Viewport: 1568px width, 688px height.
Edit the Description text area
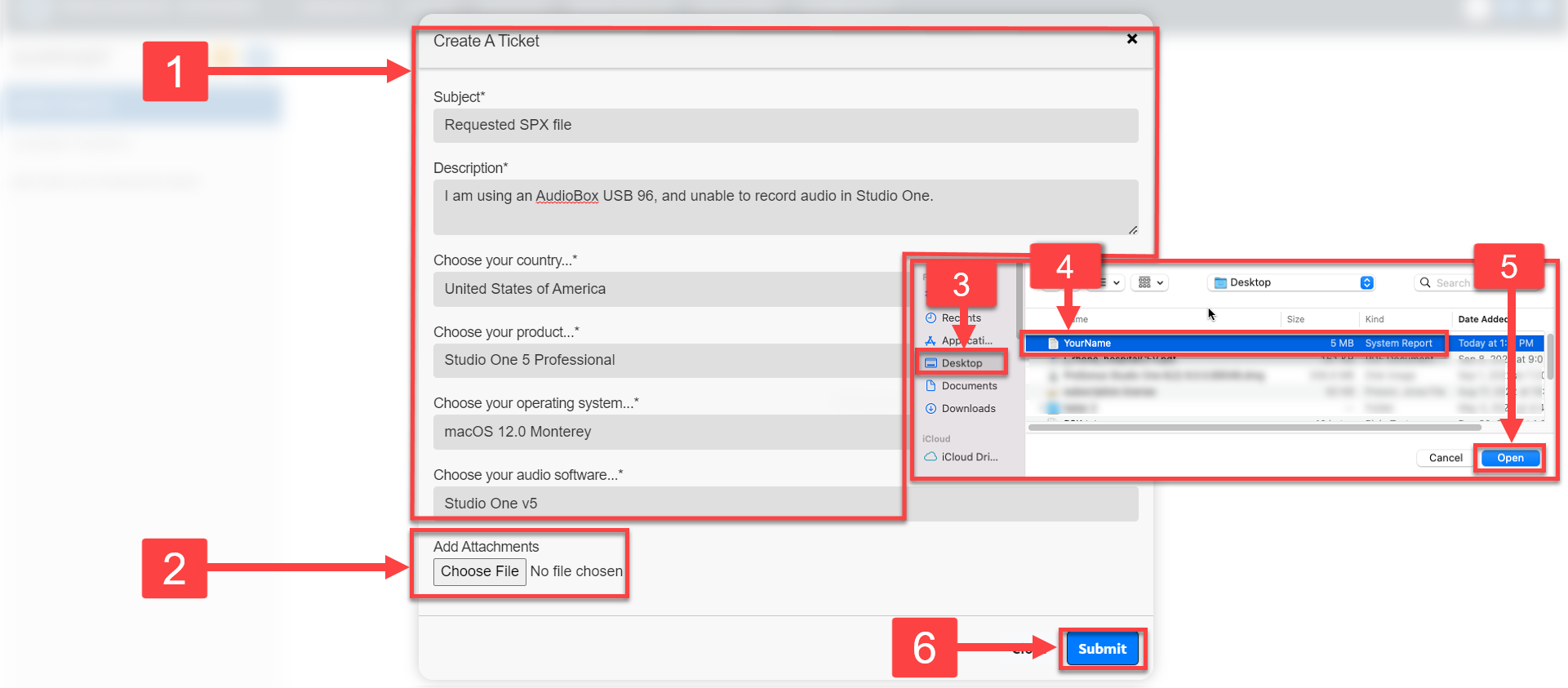coord(785,207)
